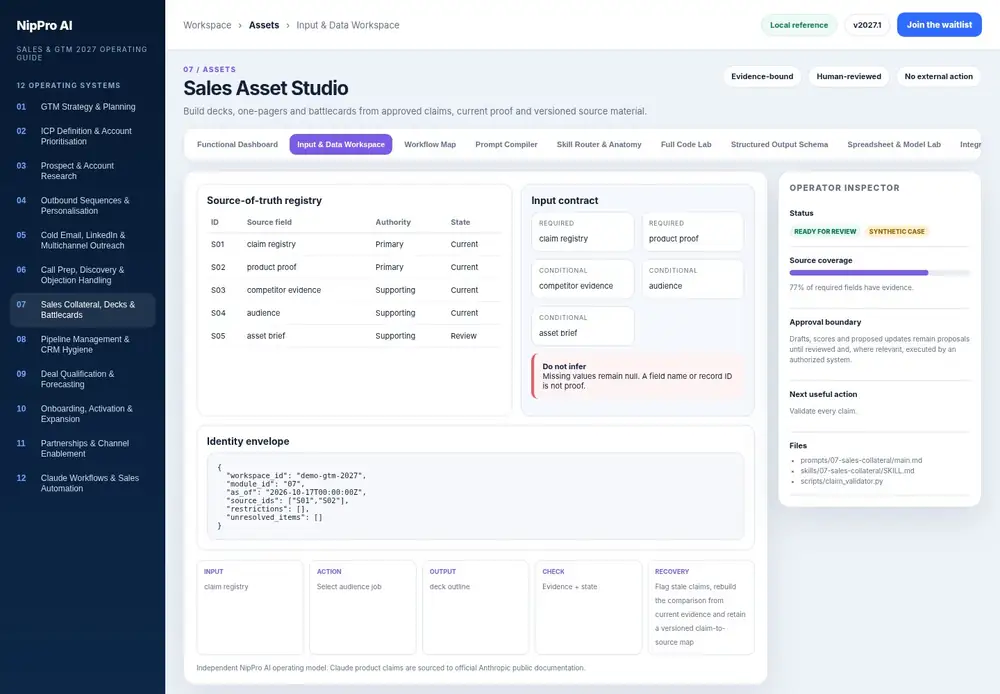The image size is (1000, 694).
Task: Select the S04 audience row
Action: pos(355,313)
